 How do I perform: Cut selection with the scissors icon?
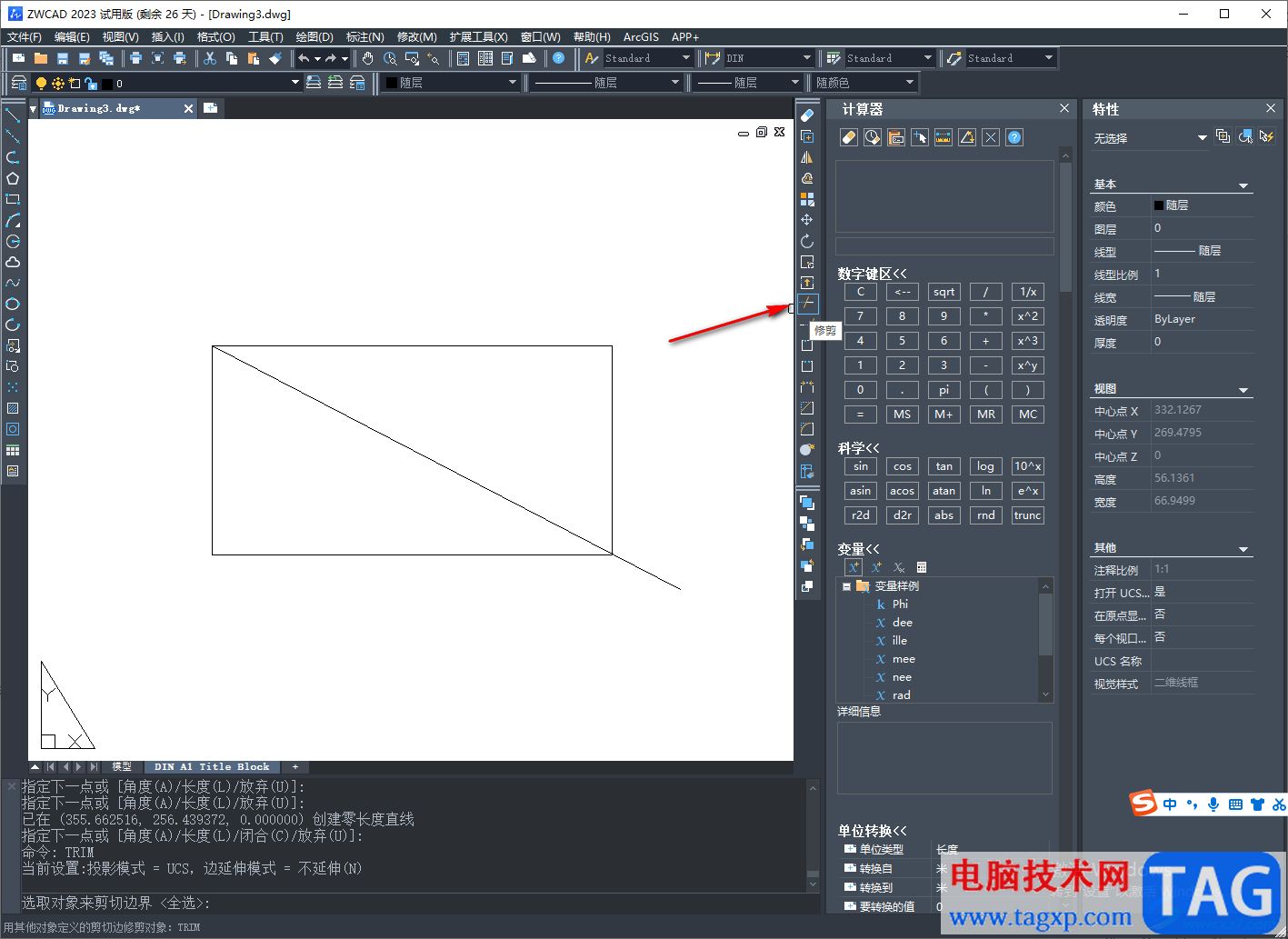210,58
